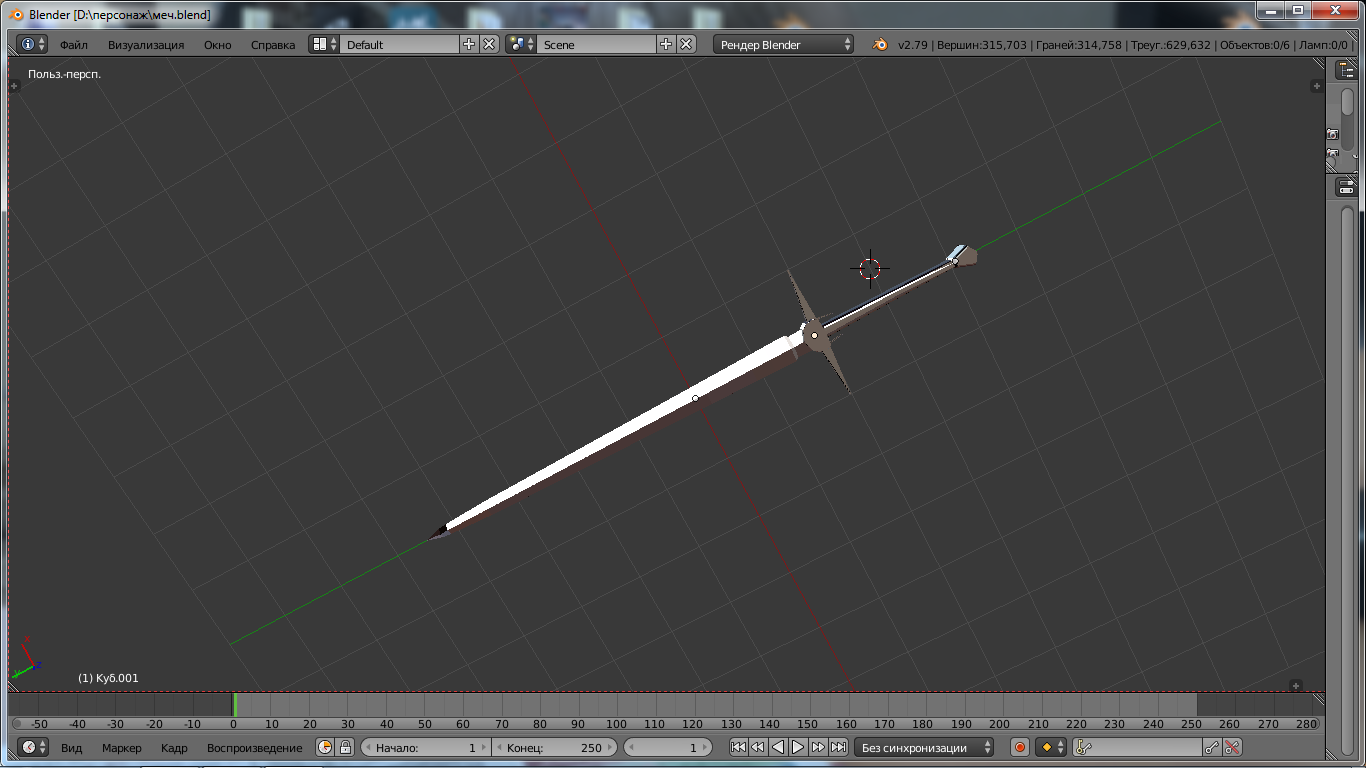
Task: Click the Конец end frame field
Action: pyautogui.click(x=554, y=747)
